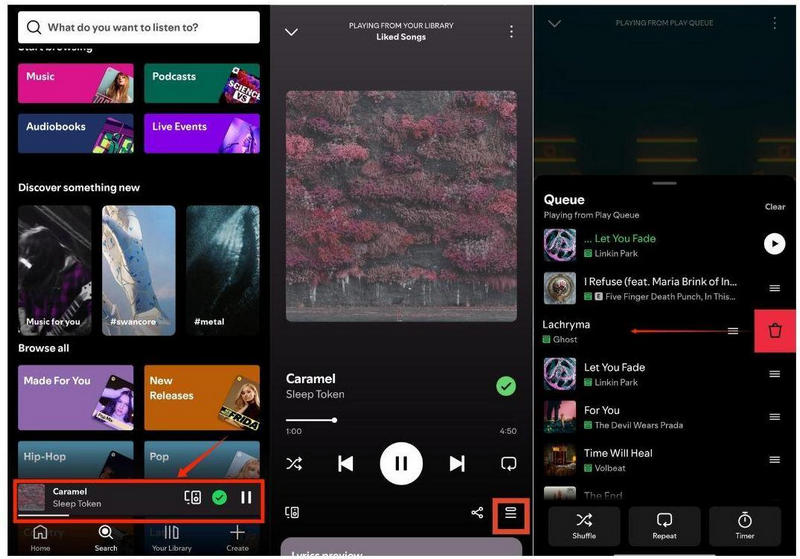
Task: Grab the reorder handle for Let You Fade
Action: coord(774,374)
